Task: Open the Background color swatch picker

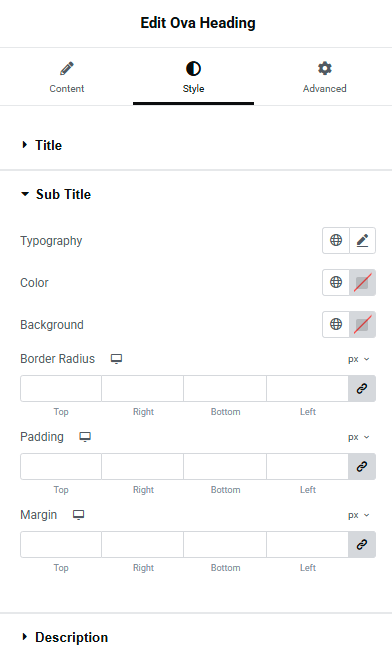Action: point(362,324)
